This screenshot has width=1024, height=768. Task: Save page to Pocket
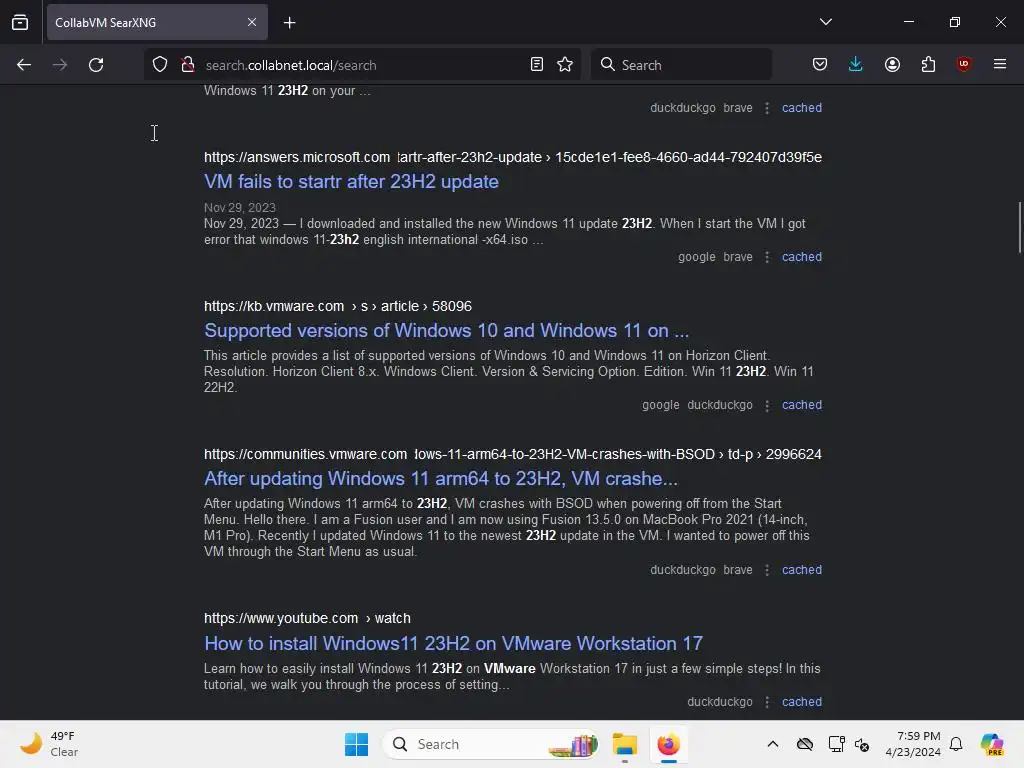(820, 65)
